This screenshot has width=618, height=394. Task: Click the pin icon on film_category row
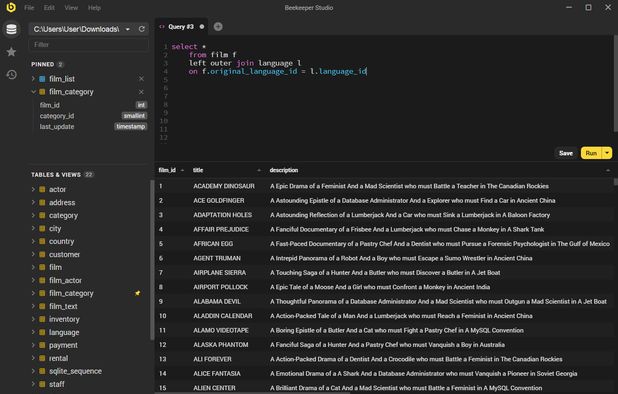click(x=138, y=293)
